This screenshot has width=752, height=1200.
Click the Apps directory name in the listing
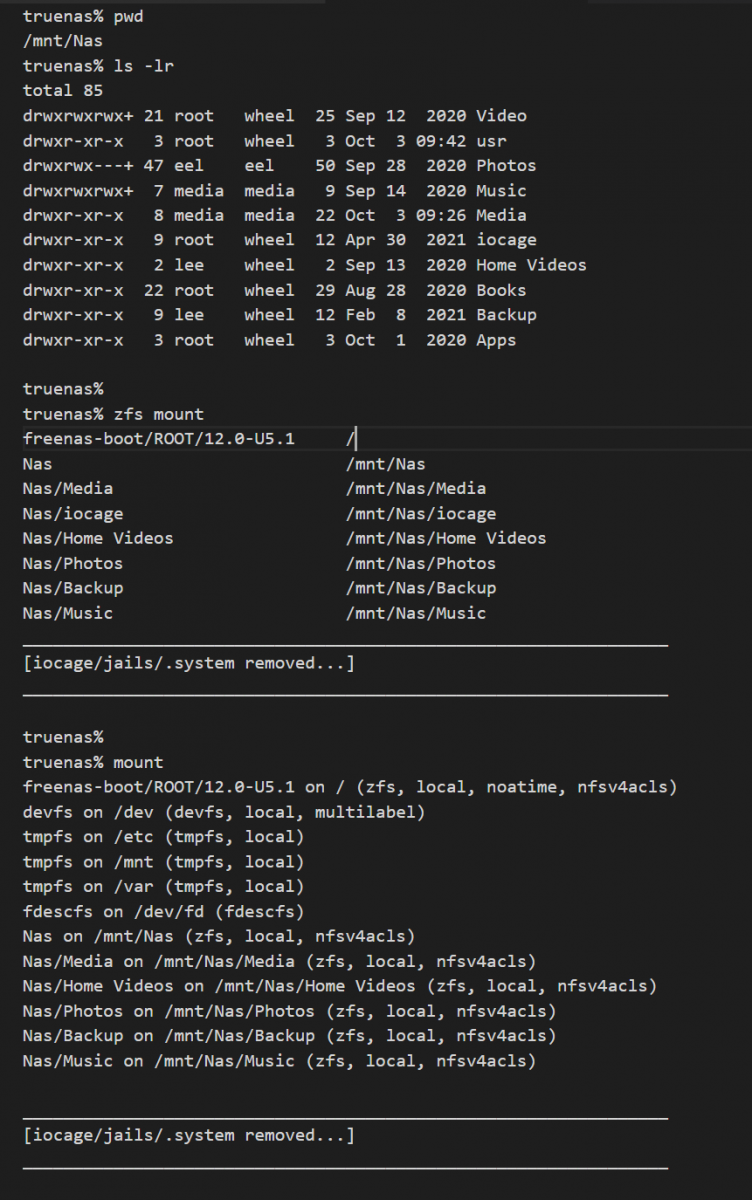pyautogui.click(x=496, y=340)
